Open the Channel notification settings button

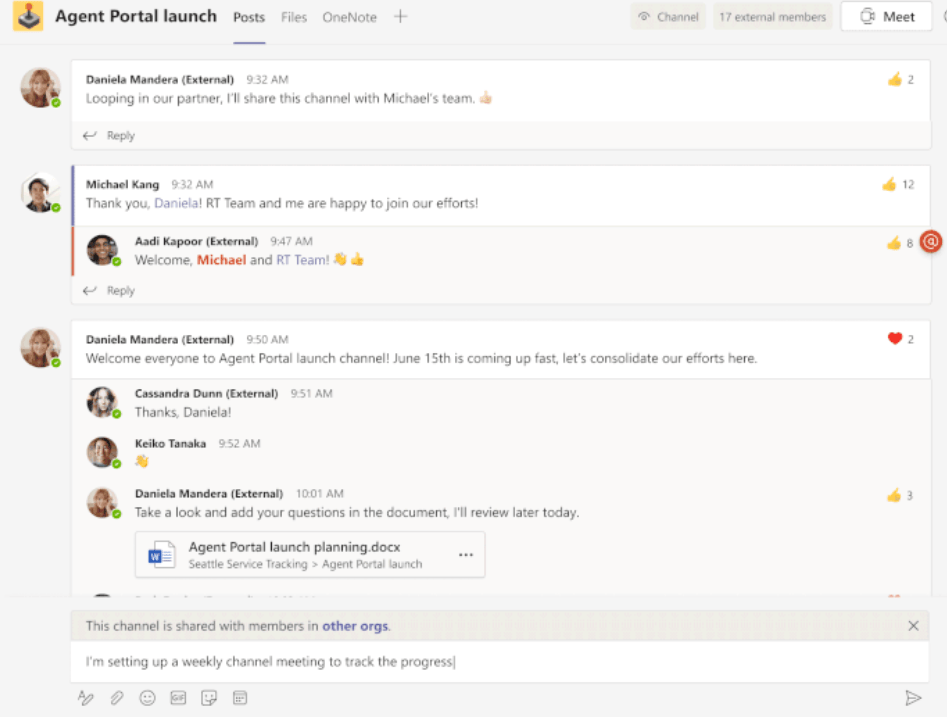click(x=668, y=17)
